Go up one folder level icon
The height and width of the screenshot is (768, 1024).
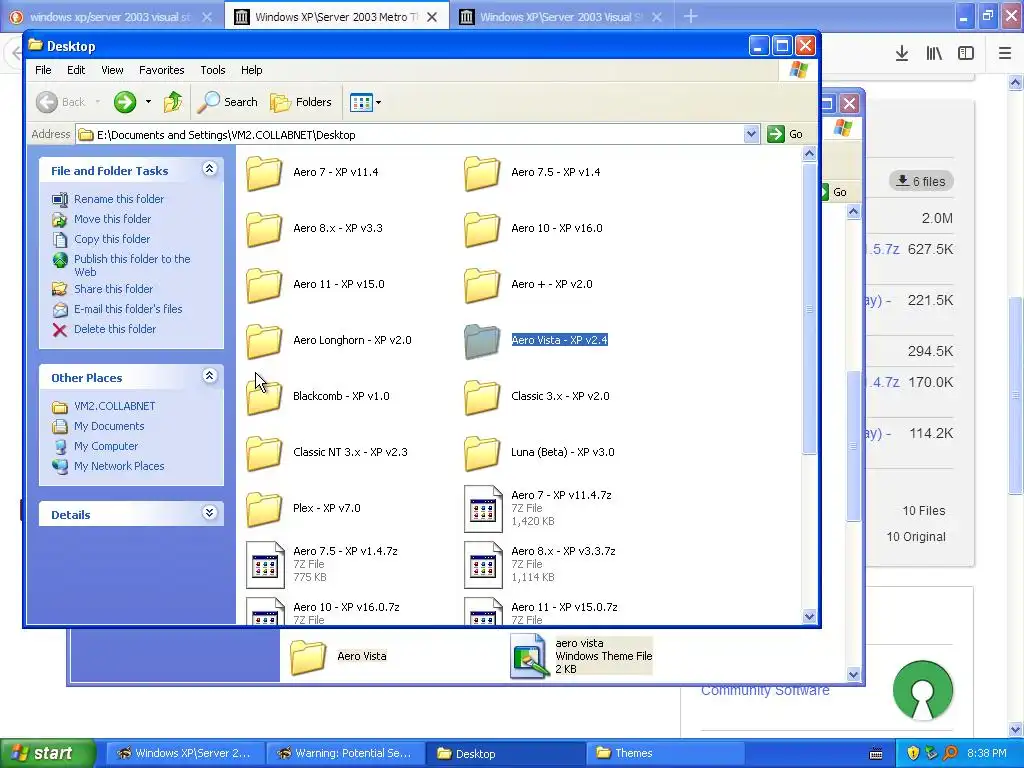(x=173, y=102)
